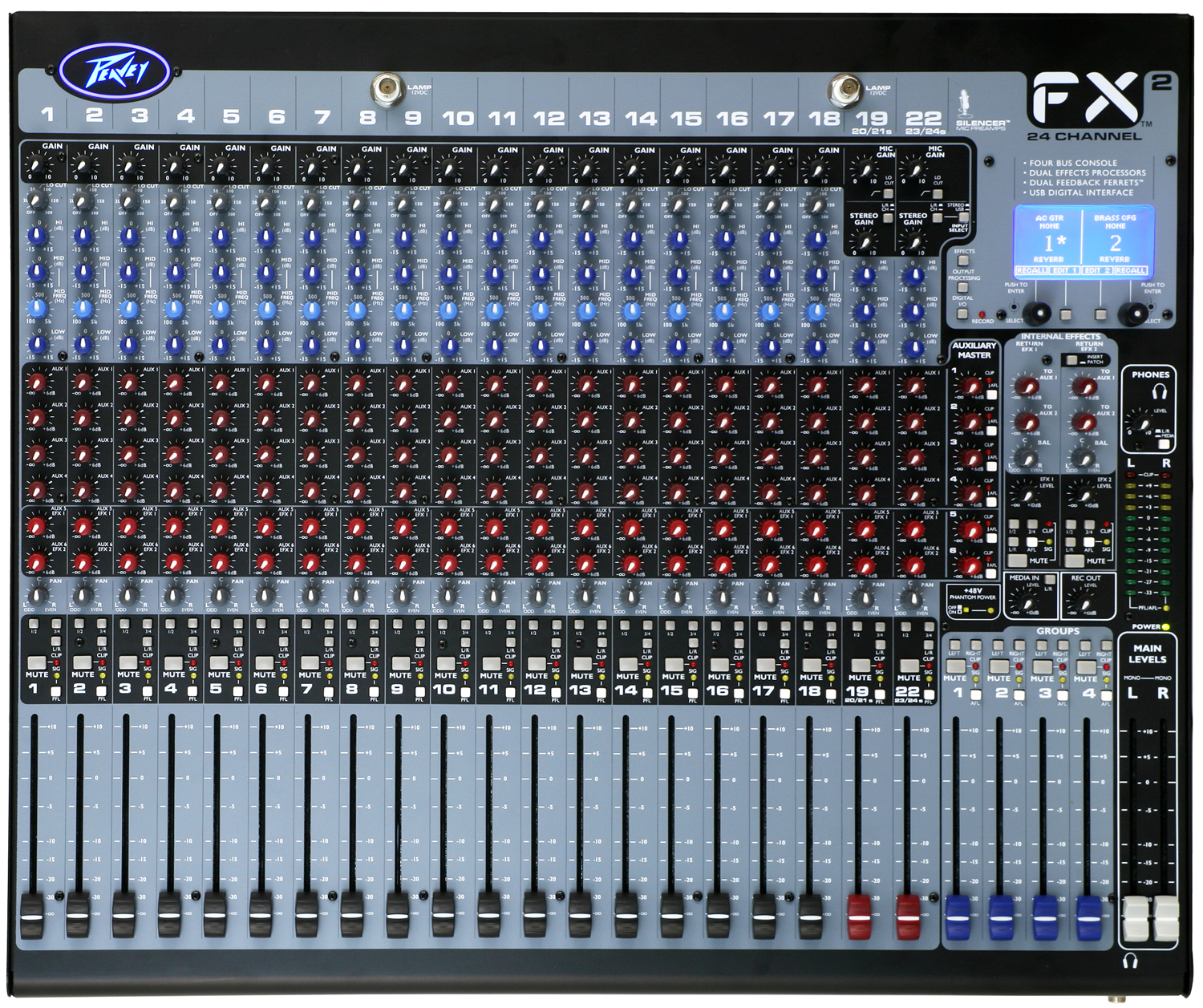Assign channel 10 to groups 3/4
Viewport: 1203px width, 1008px height.
pyautogui.click(x=465, y=624)
